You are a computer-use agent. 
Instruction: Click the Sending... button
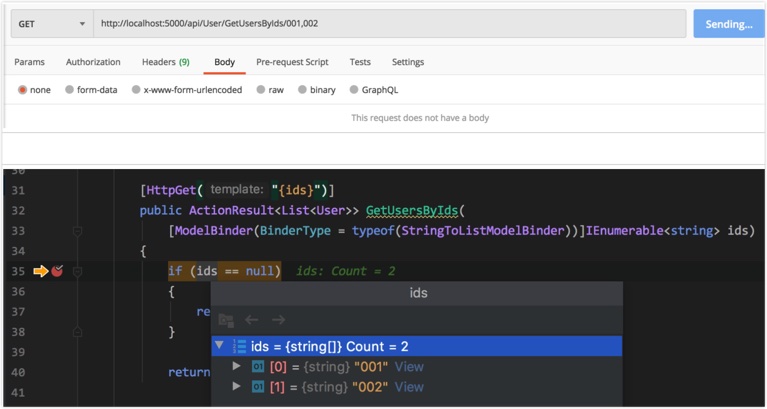tap(729, 24)
